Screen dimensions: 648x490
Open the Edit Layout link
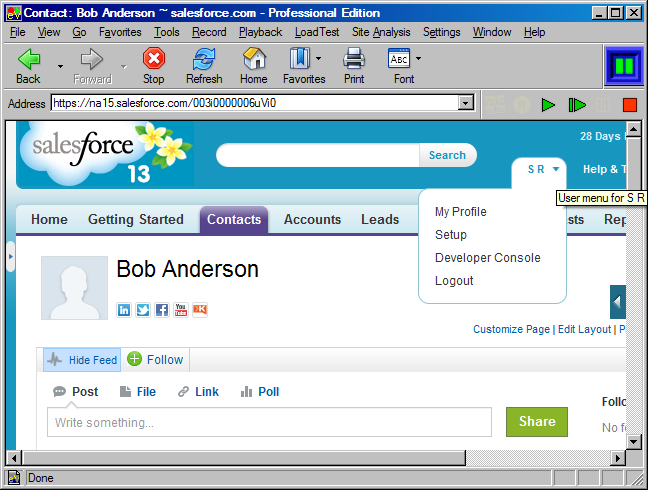click(x=584, y=329)
